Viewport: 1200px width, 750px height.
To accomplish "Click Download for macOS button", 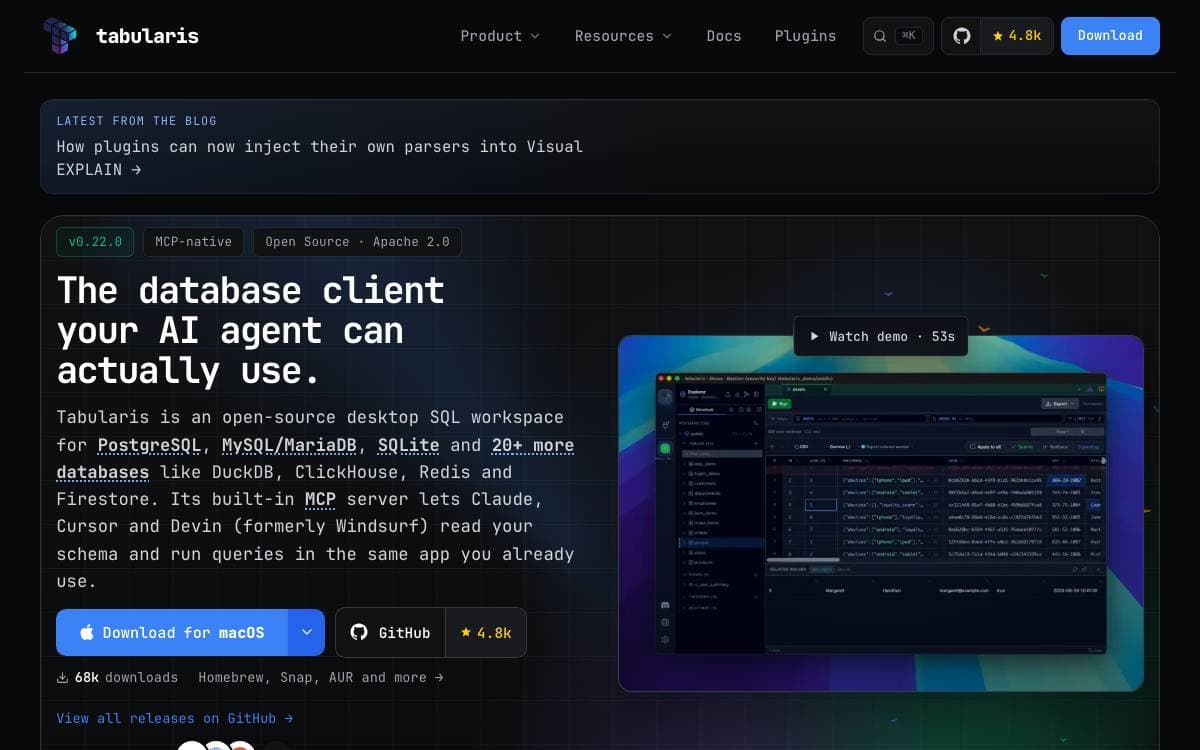I will point(172,633).
